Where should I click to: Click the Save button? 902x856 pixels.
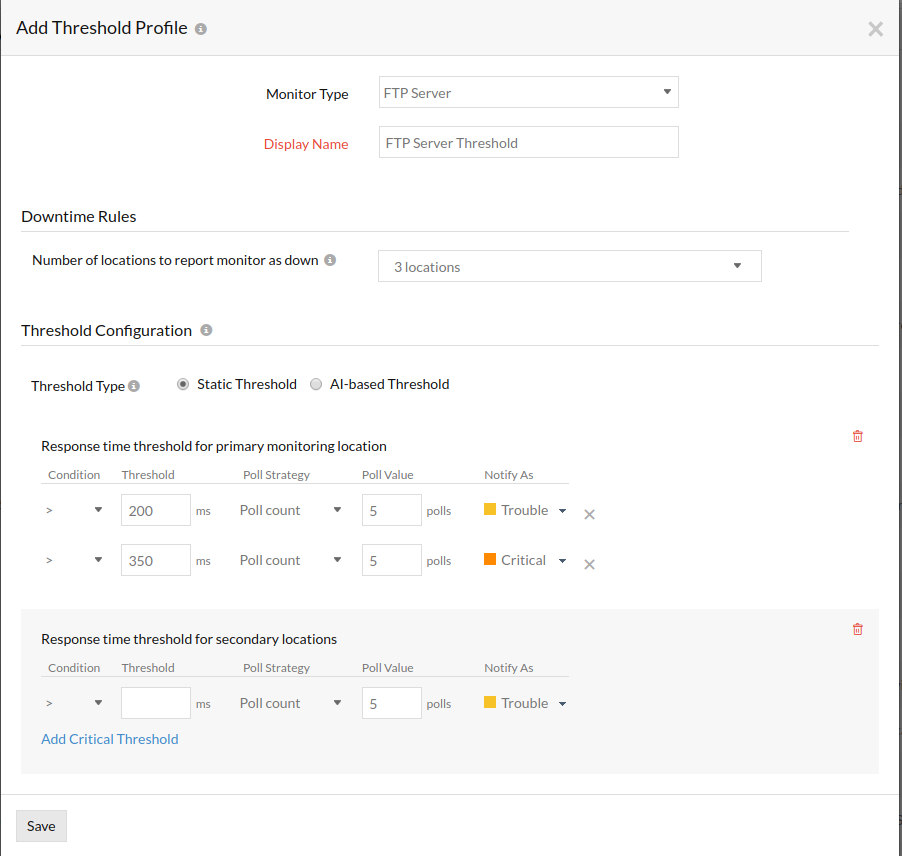(x=41, y=826)
